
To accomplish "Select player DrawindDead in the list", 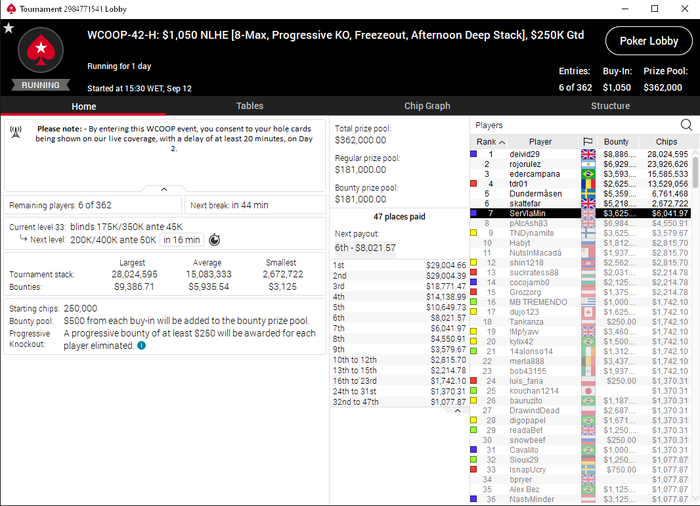I will [x=580, y=410].
